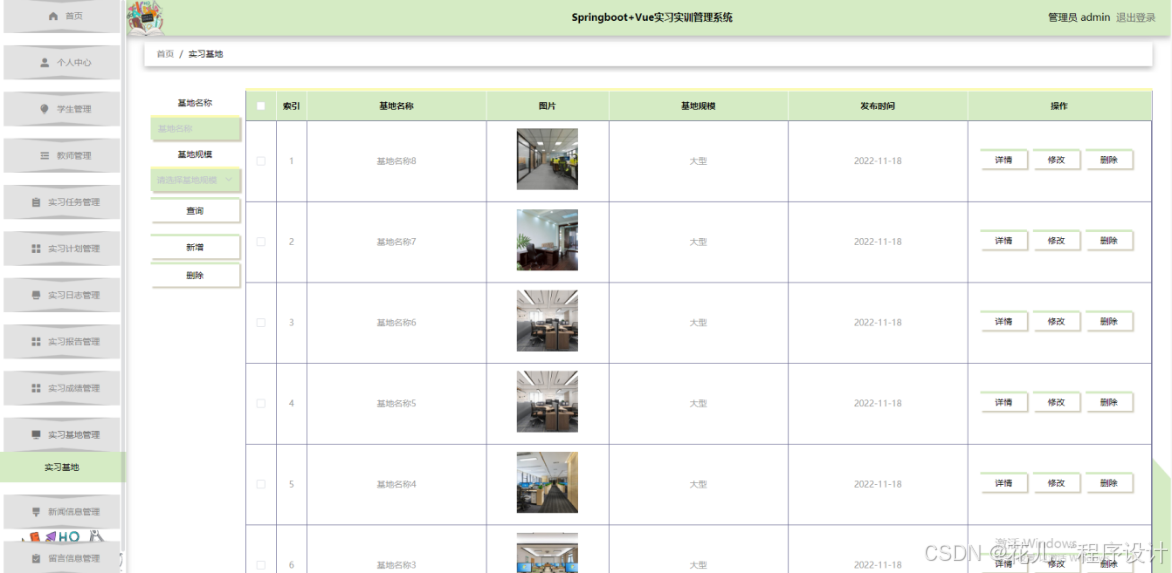
Task: Click the 基地名称 search input field
Action: (x=195, y=128)
